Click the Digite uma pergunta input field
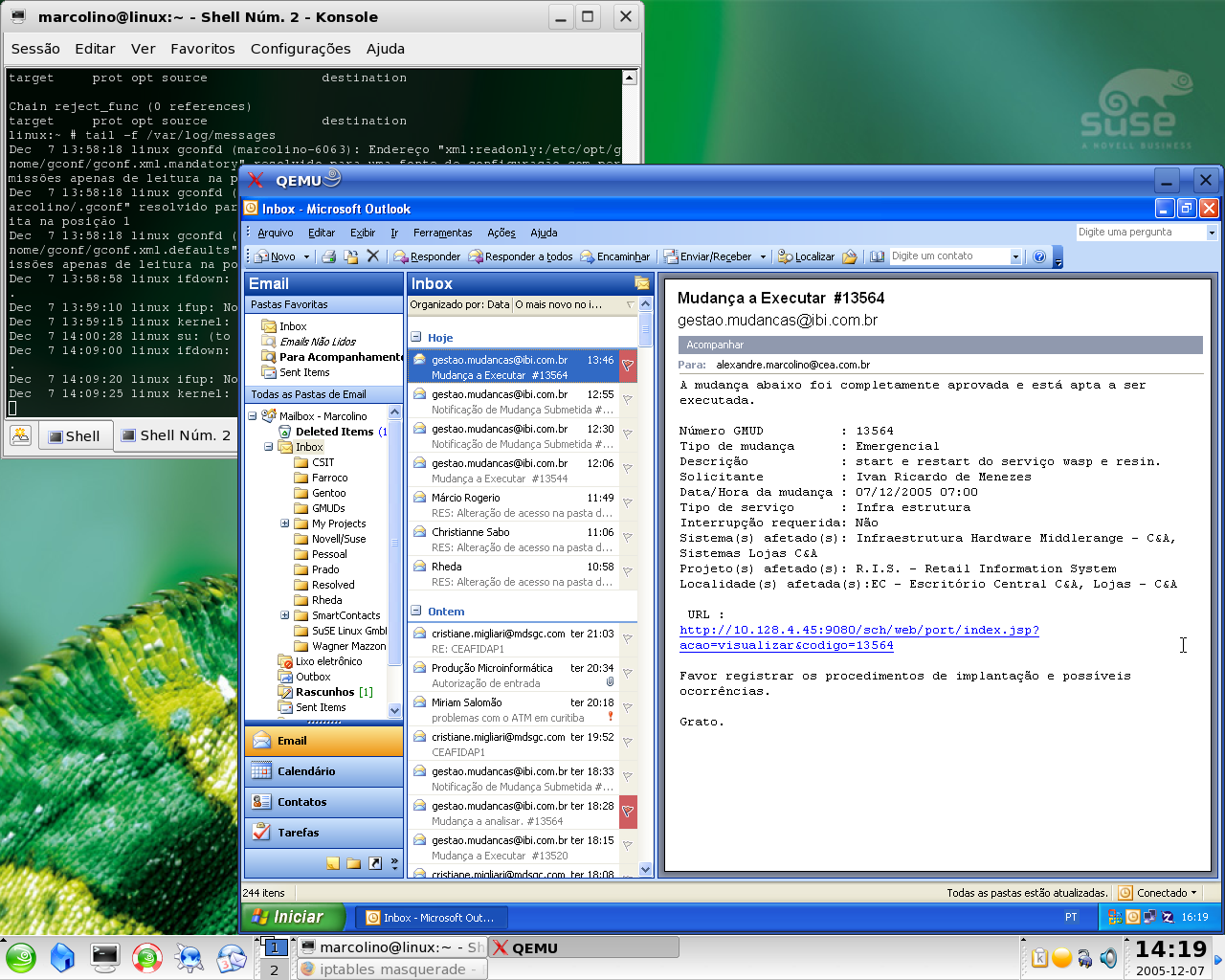1225x980 pixels. pos(1140,232)
